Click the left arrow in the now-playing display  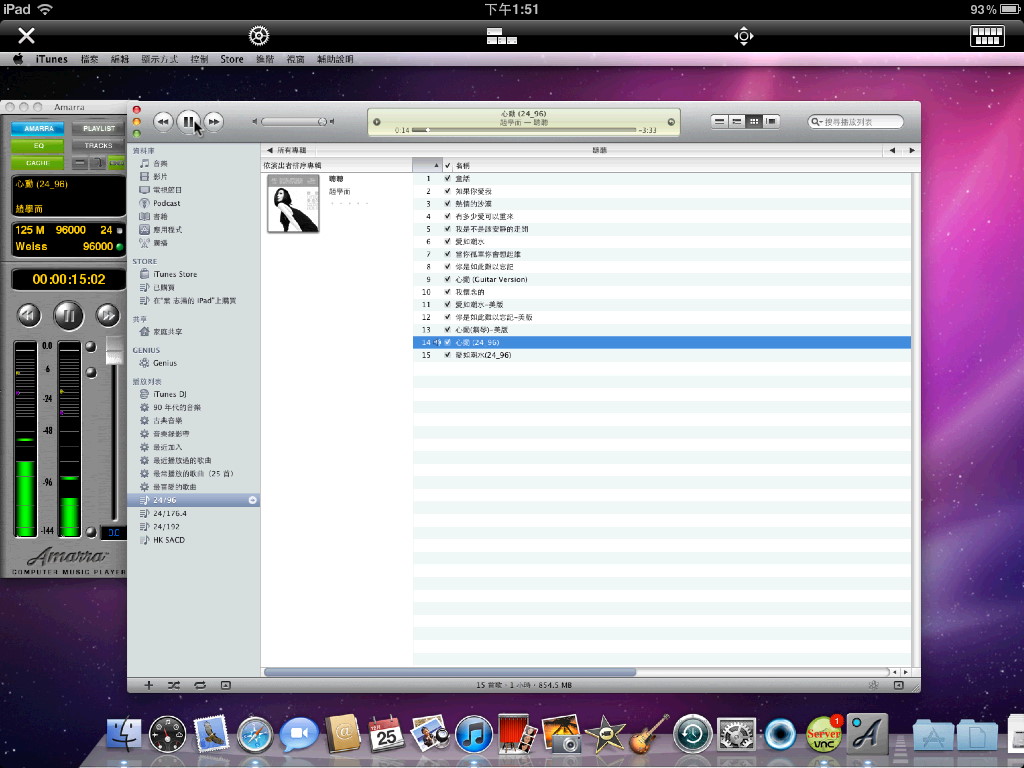pyautogui.click(x=377, y=122)
